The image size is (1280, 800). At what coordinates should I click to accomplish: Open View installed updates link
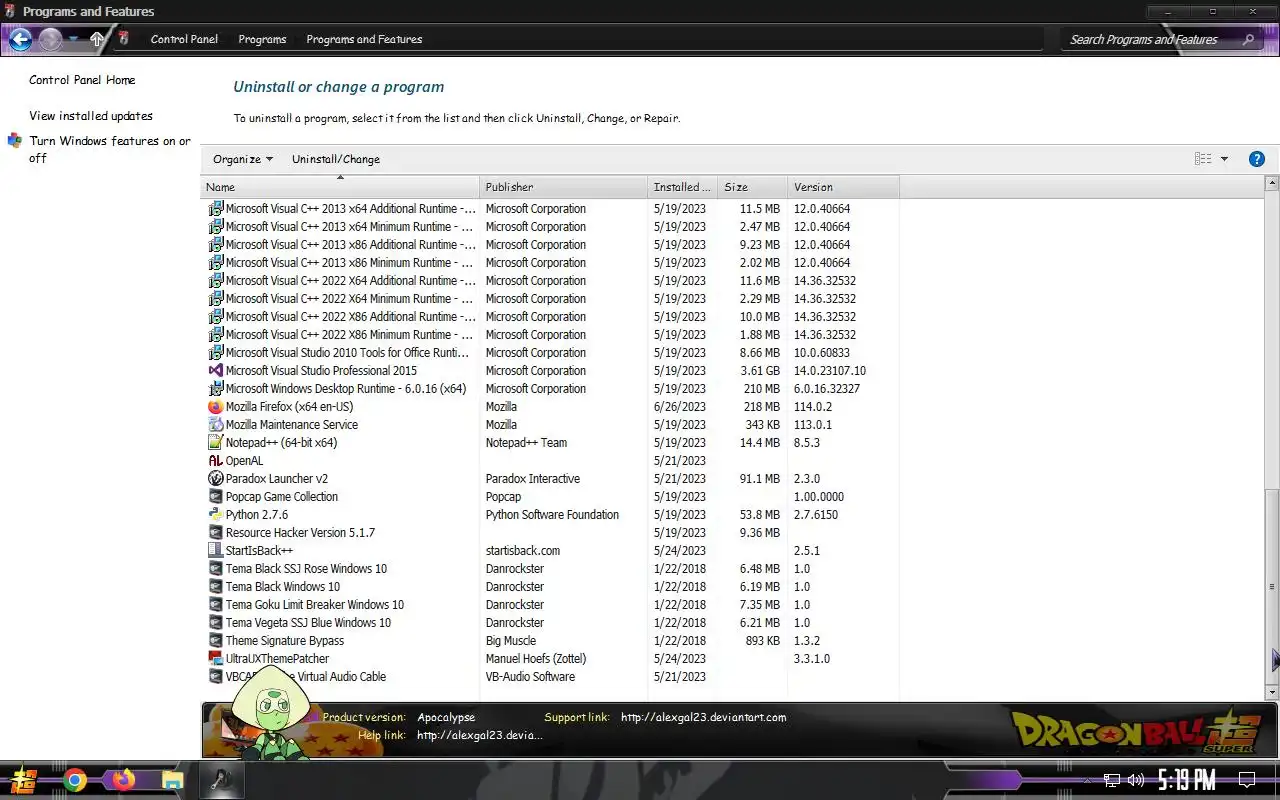(91, 116)
